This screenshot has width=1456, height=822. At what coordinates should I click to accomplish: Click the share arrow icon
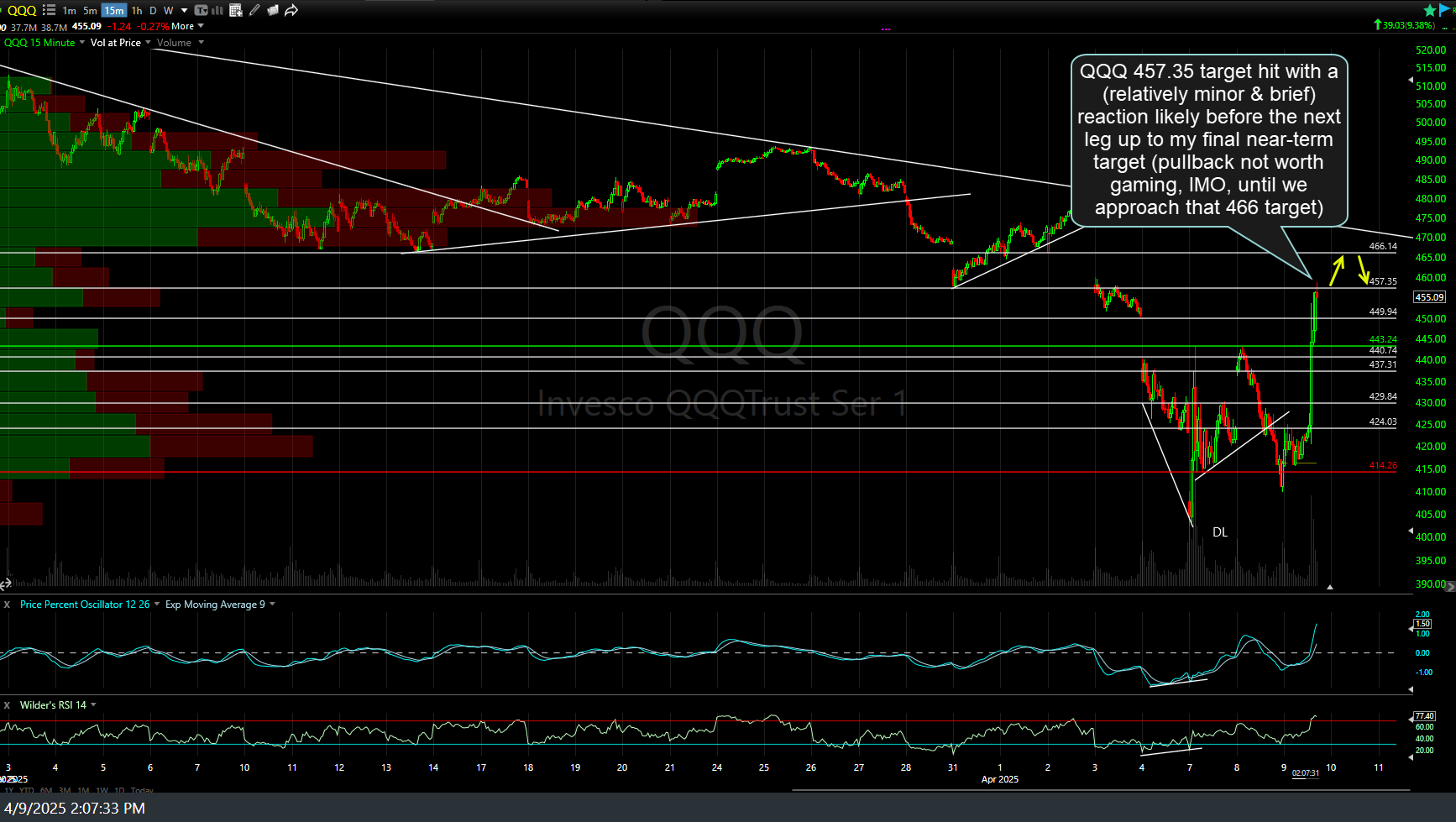(291, 10)
